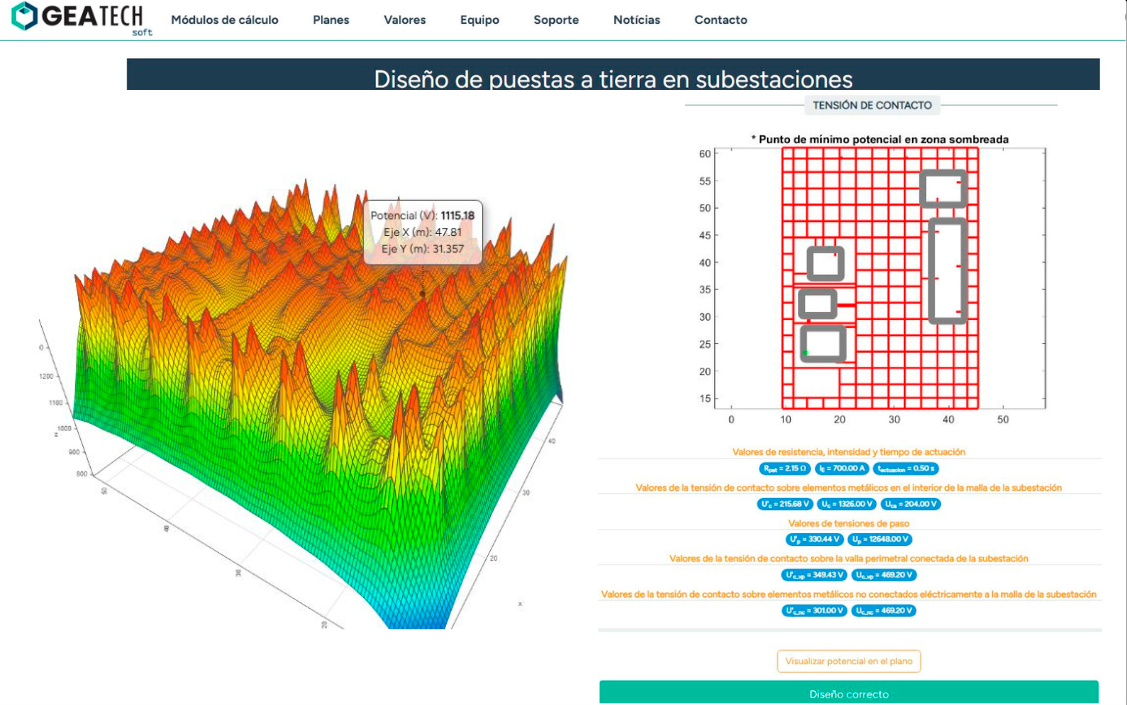Select the t actuación = 0.50 s badge
1127x705 pixels.
pyautogui.click(x=905, y=468)
